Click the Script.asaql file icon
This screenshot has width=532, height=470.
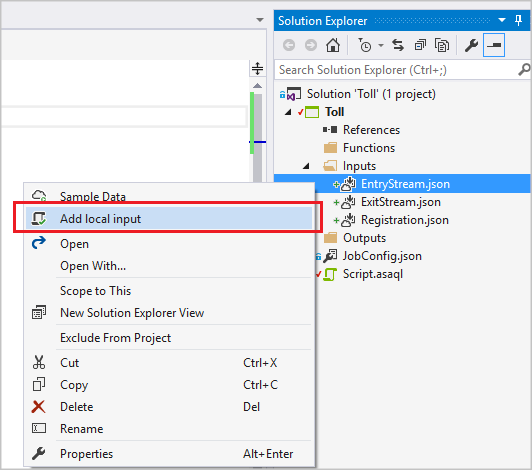(330, 274)
